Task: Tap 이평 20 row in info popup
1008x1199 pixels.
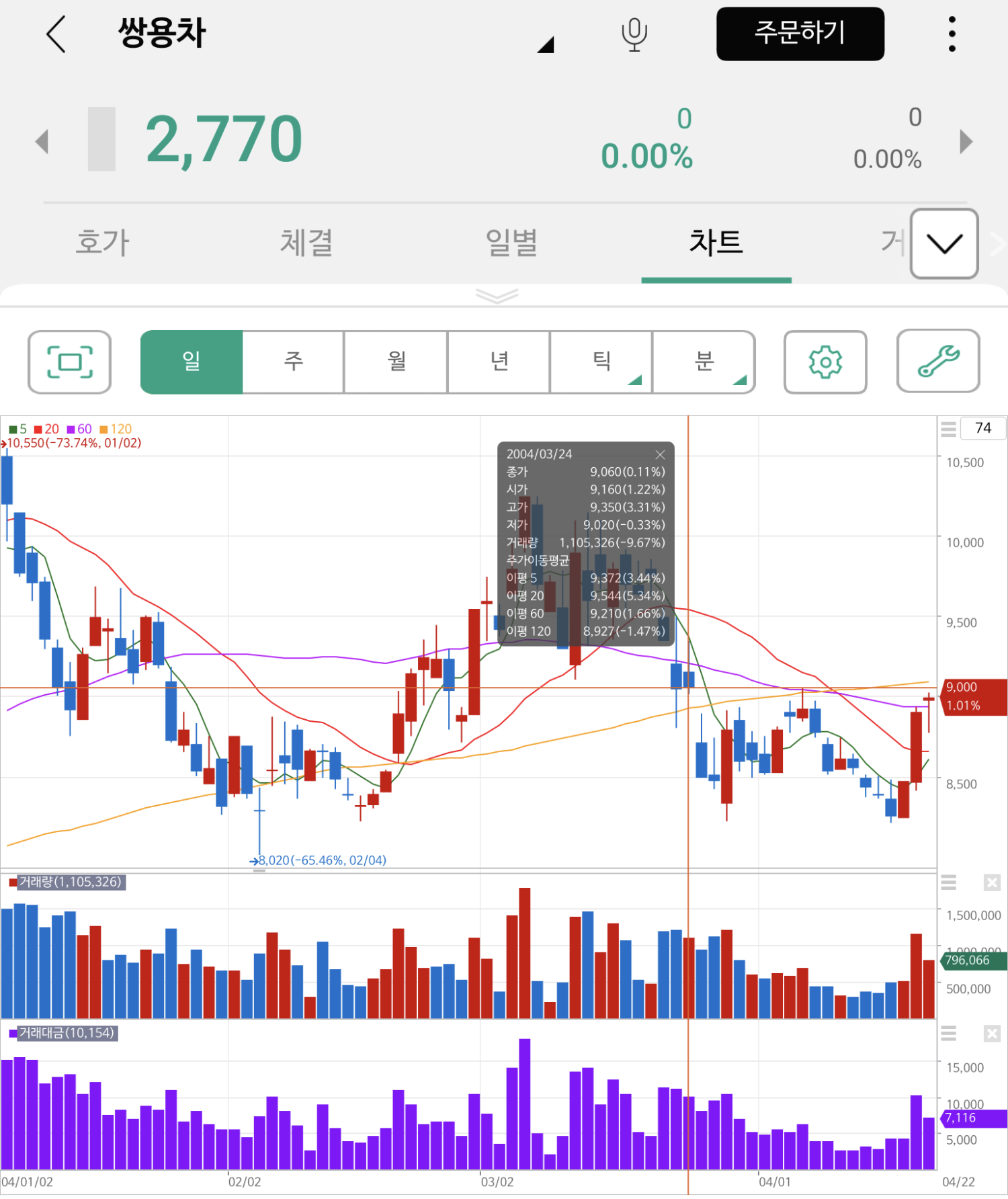Action: pyautogui.click(x=585, y=595)
